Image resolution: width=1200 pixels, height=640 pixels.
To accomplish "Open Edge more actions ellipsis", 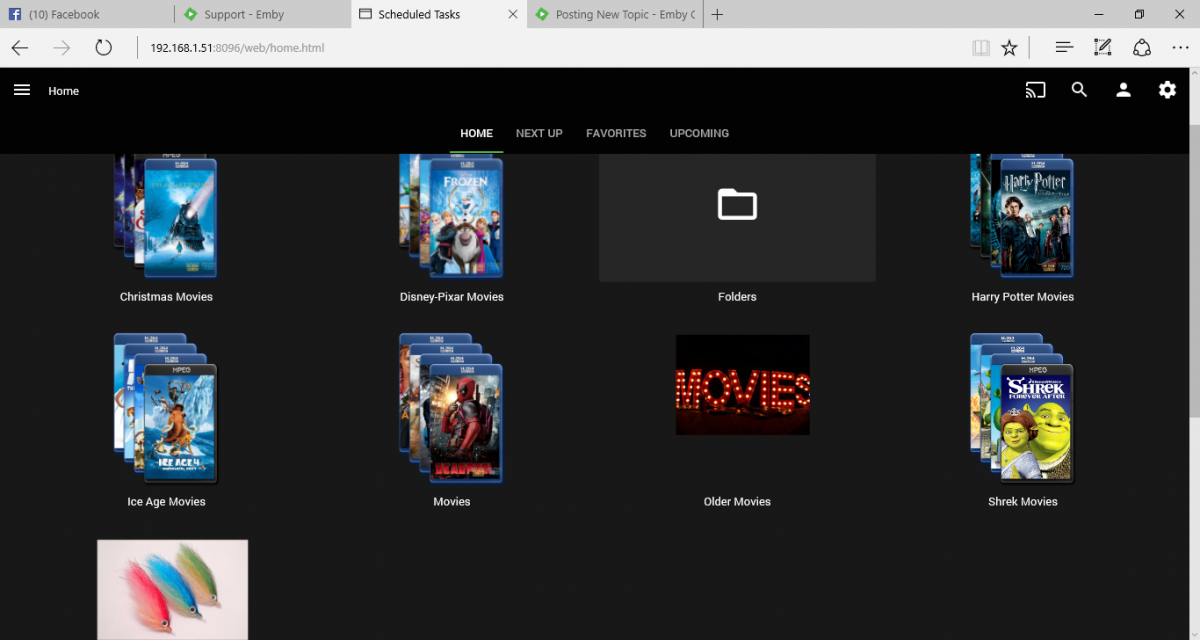I will [x=1180, y=47].
